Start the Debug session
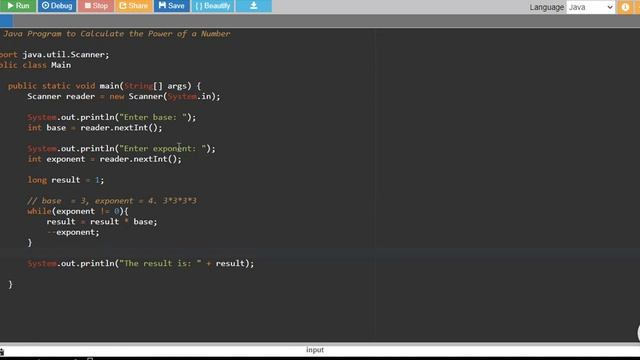The width and height of the screenshot is (640, 360). point(57,6)
